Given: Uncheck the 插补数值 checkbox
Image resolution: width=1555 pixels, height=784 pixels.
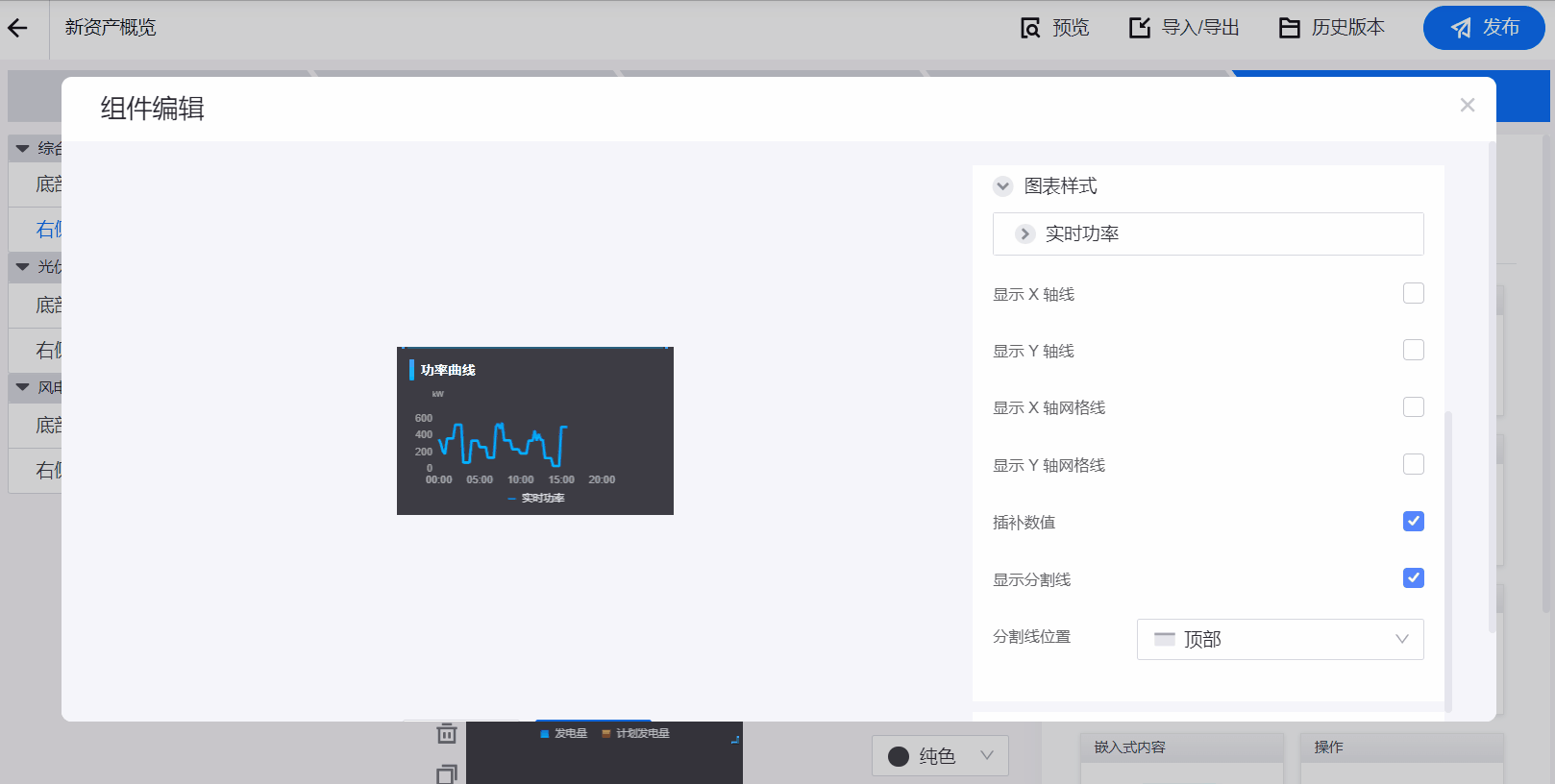Looking at the screenshot, I should (1413, 522).
